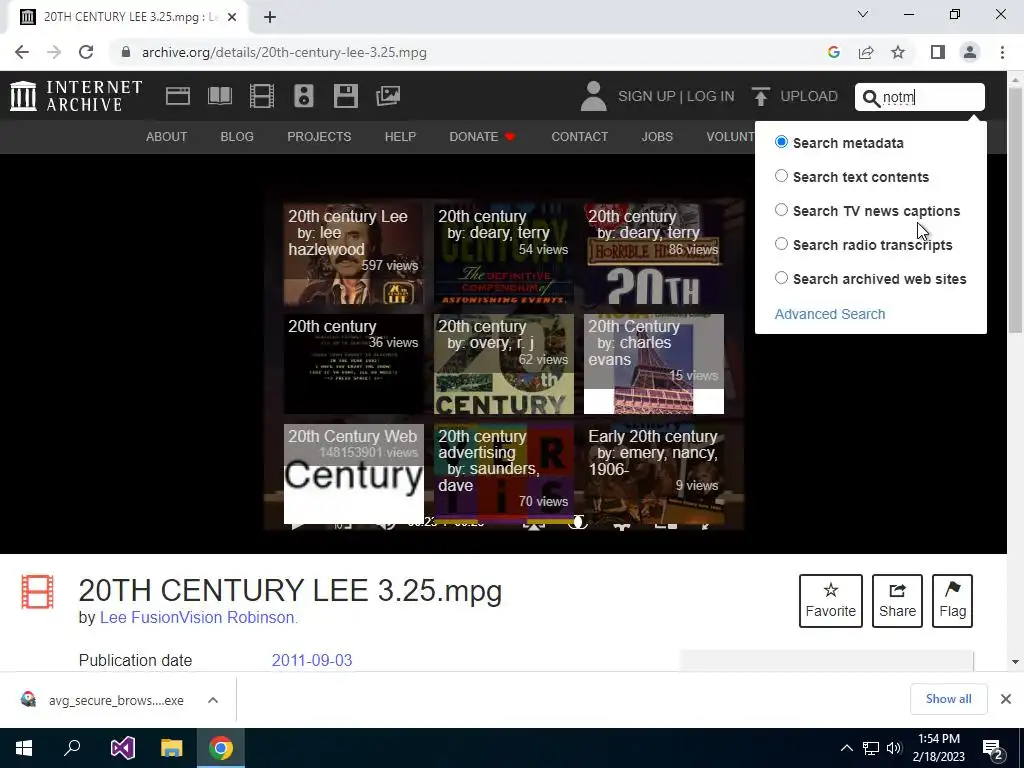Open the Web (Wayback) media icon

(x=178, y=96)
